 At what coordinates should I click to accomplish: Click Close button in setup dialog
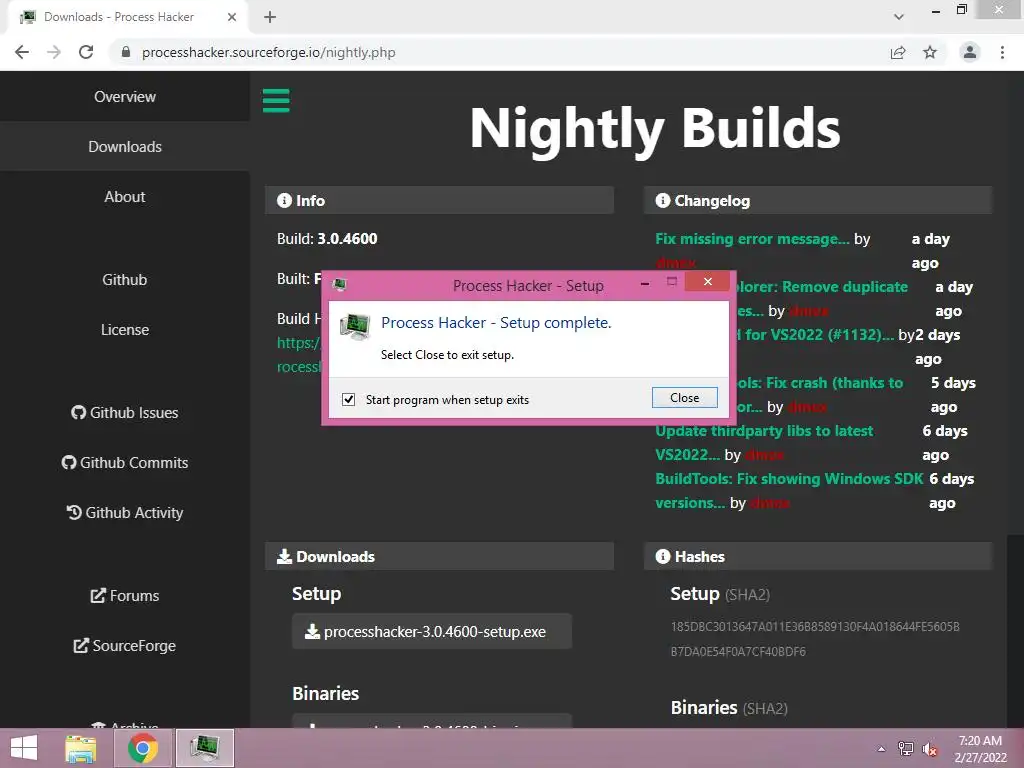(684, 398)
